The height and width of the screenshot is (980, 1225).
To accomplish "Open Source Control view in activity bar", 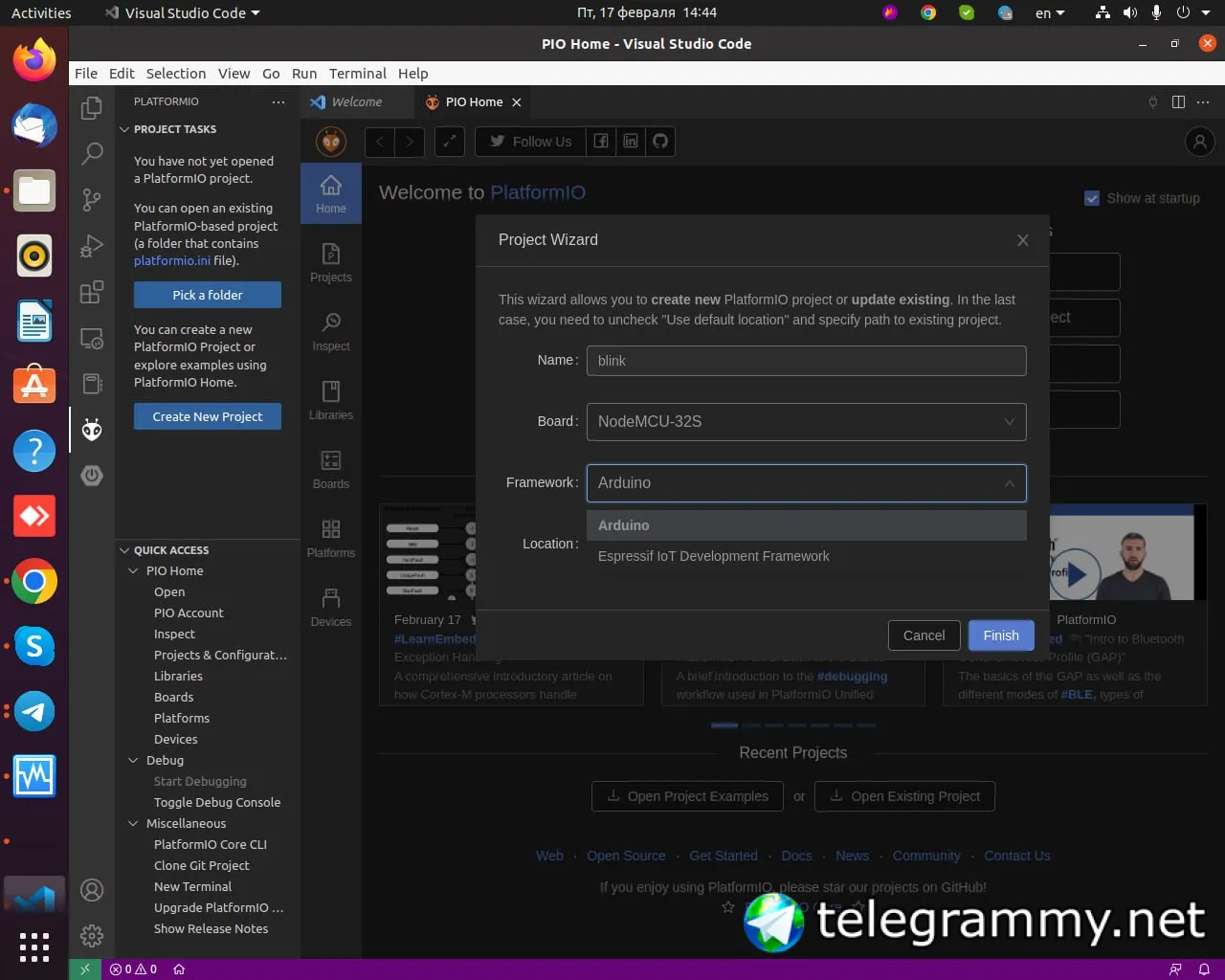I will (92, 199).
